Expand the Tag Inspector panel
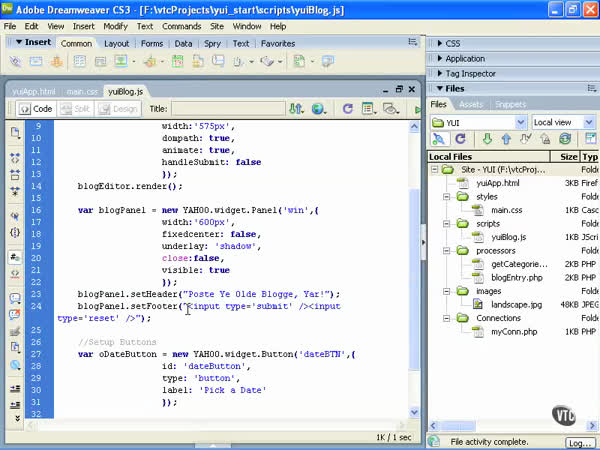This screenshot has width=600, height=450. tap(470, 73)
